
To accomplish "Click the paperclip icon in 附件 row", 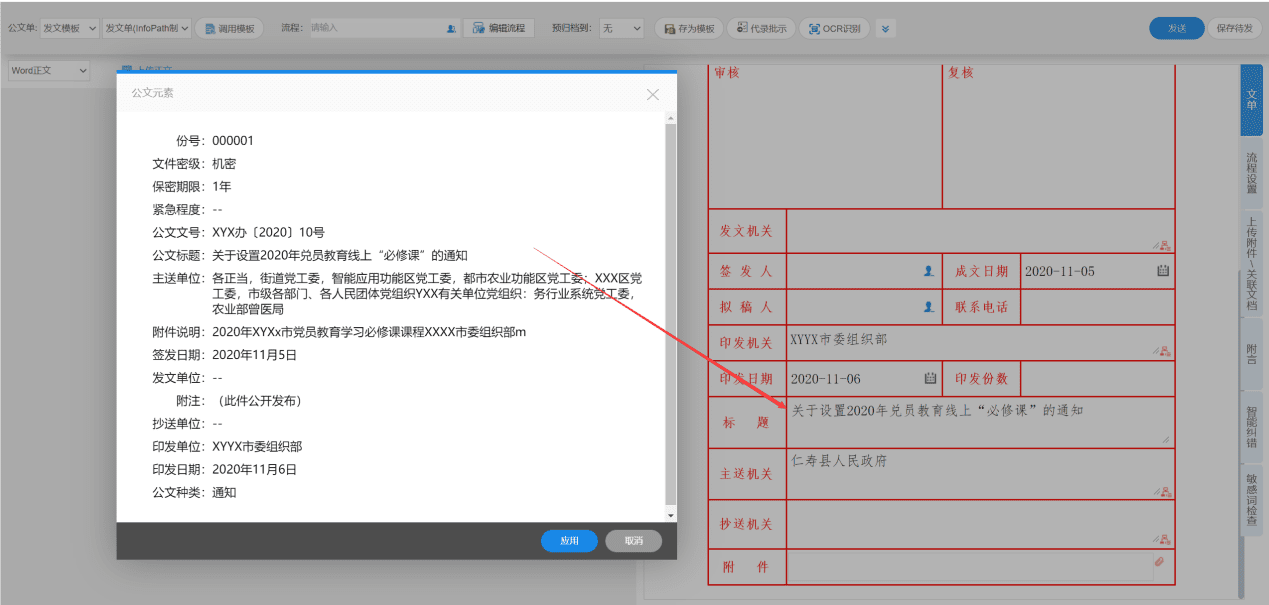I will [1159, 563].
